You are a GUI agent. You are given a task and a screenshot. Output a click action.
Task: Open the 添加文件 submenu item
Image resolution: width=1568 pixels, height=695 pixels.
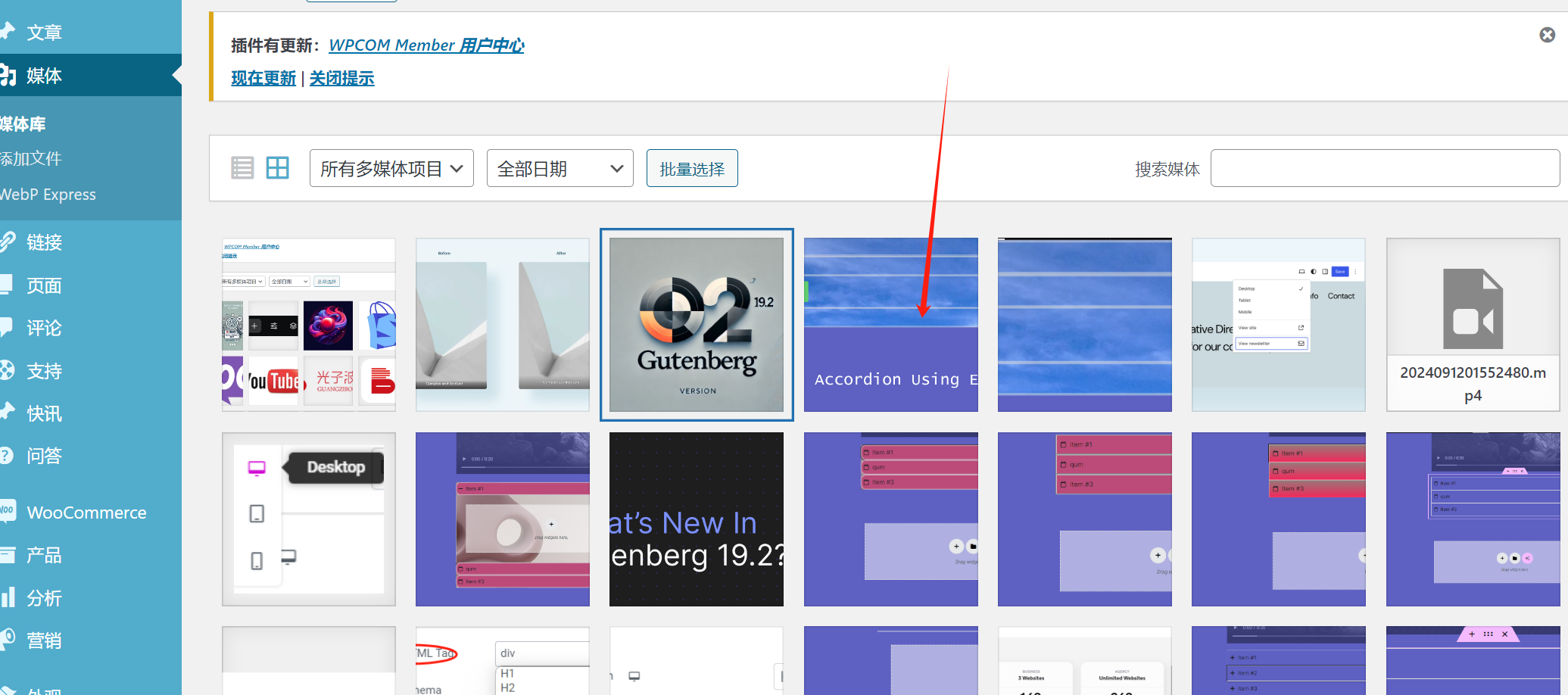pos(33,159)
